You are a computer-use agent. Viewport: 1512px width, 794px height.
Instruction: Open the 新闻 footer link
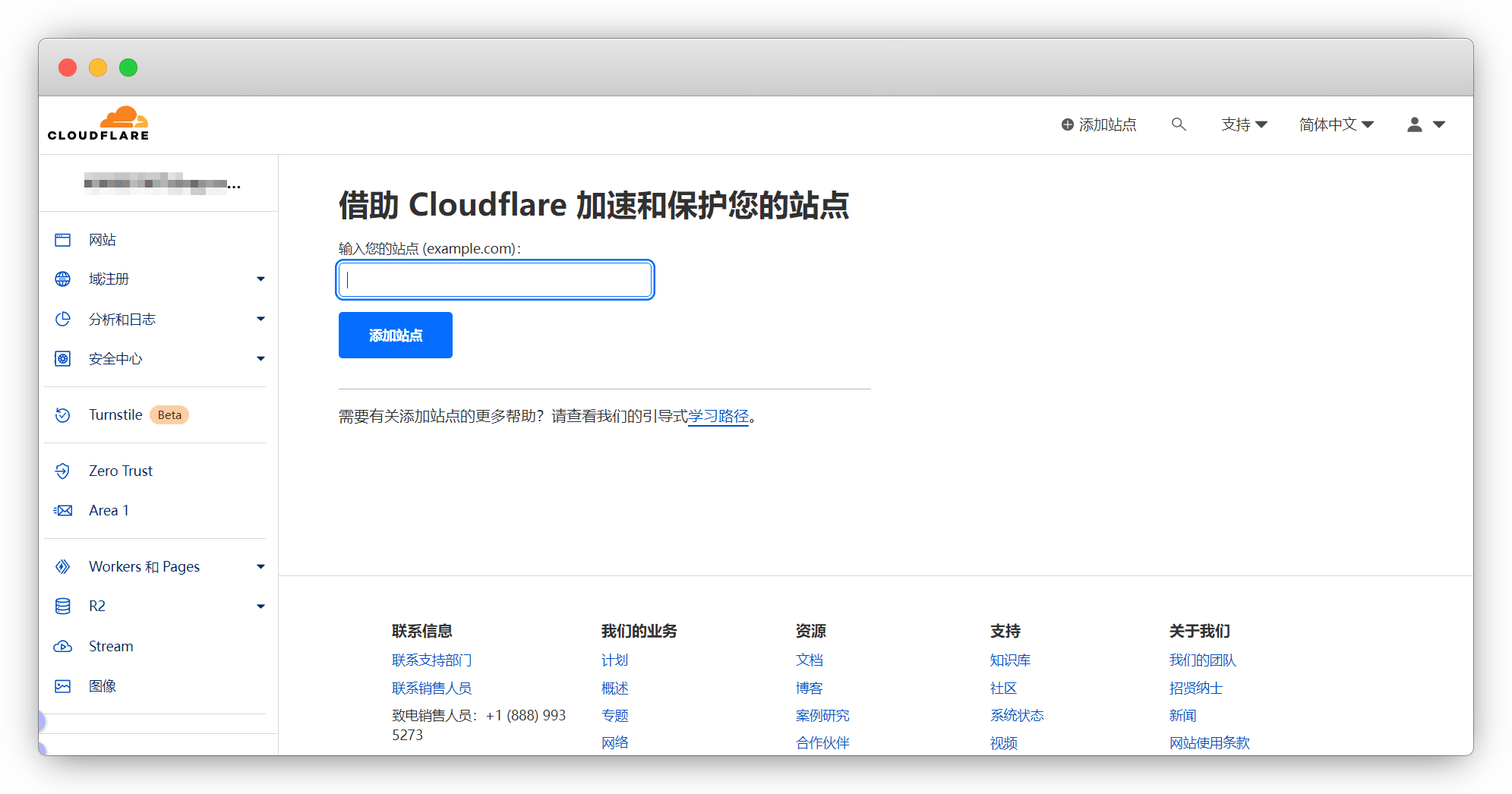[x=1182, y=716]
